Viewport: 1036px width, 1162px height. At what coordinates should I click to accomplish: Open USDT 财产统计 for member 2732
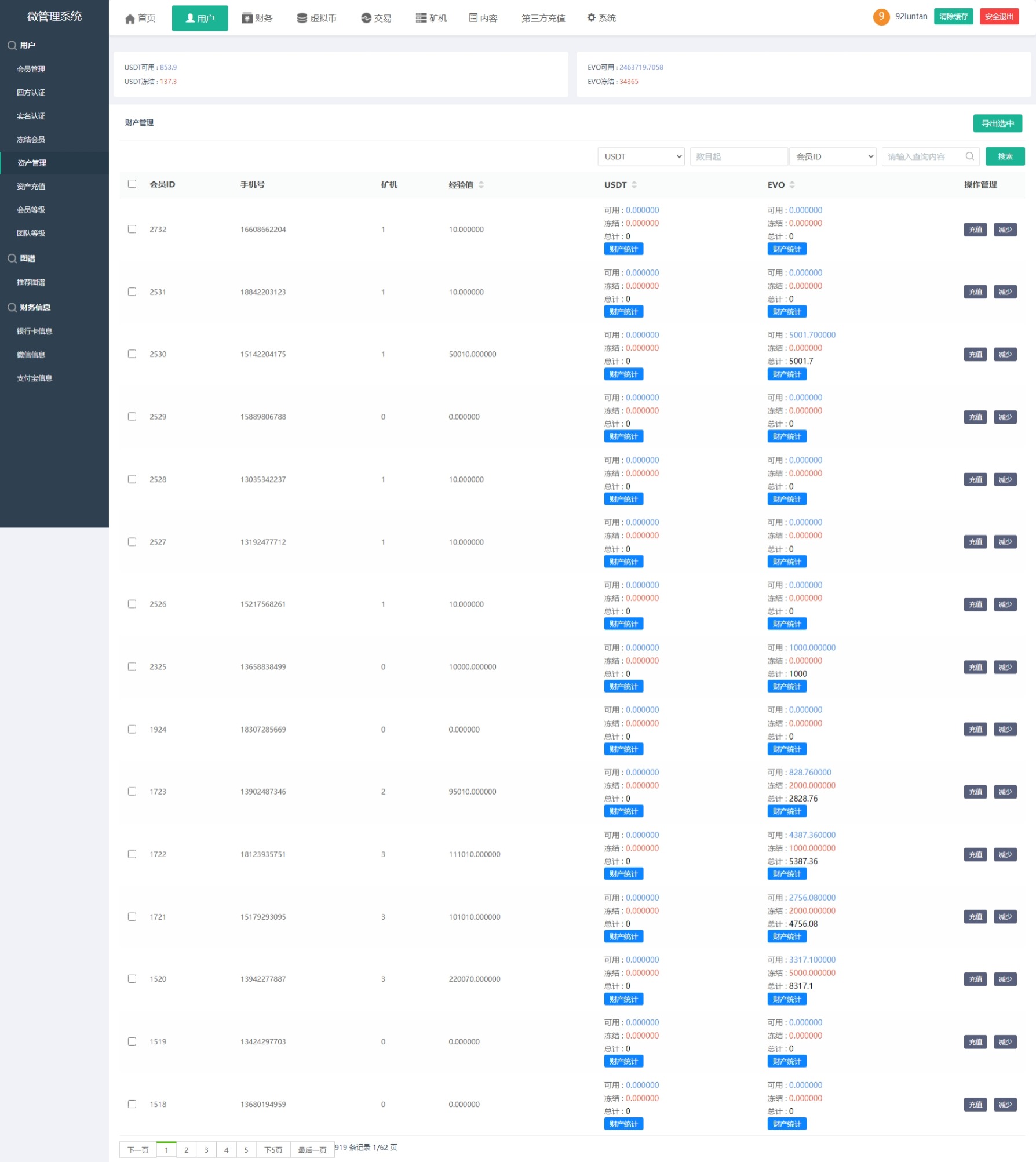(623, 249)
